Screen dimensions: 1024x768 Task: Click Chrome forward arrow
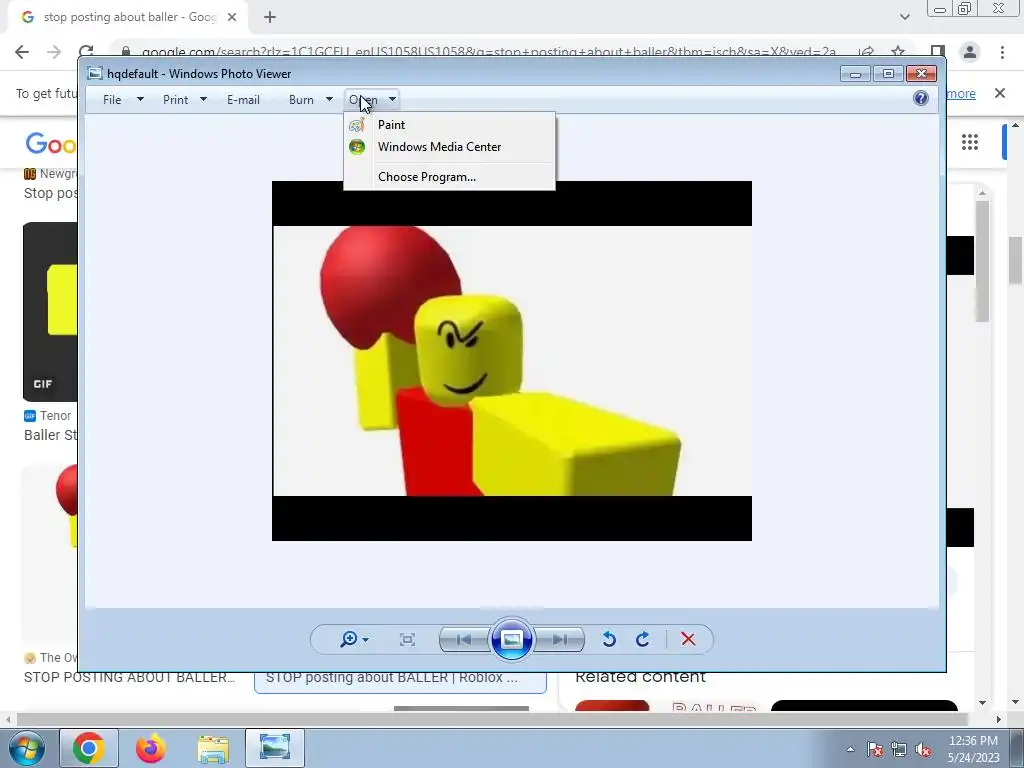click(54, 52)
